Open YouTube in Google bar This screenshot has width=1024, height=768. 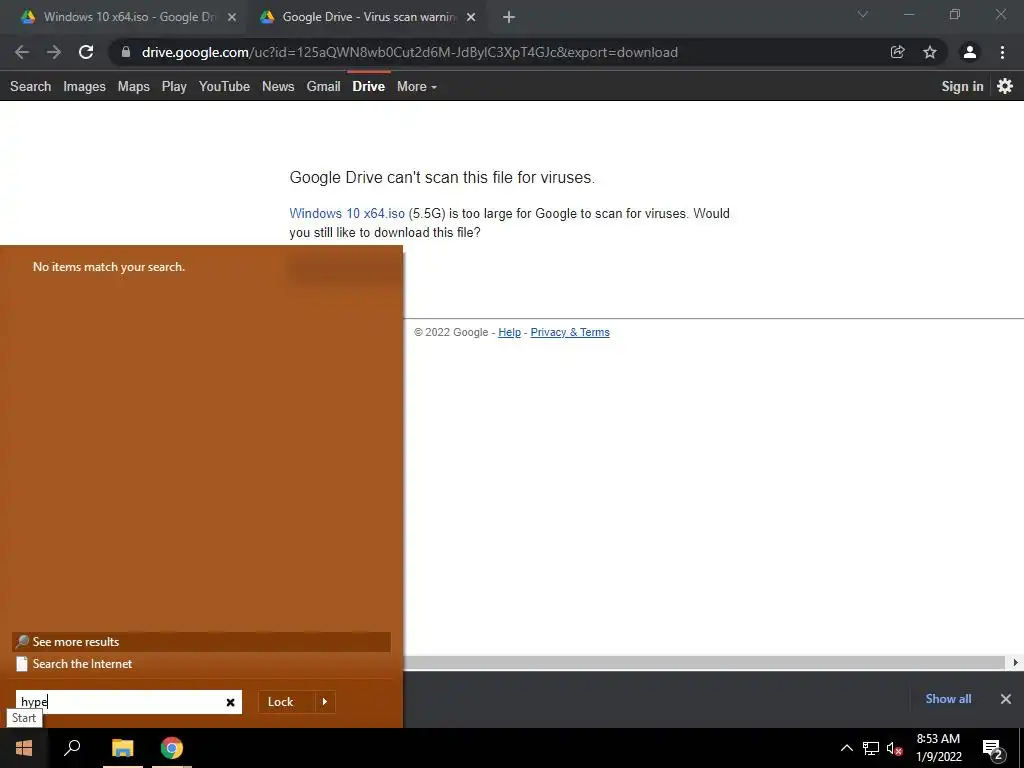click(225, 86)
